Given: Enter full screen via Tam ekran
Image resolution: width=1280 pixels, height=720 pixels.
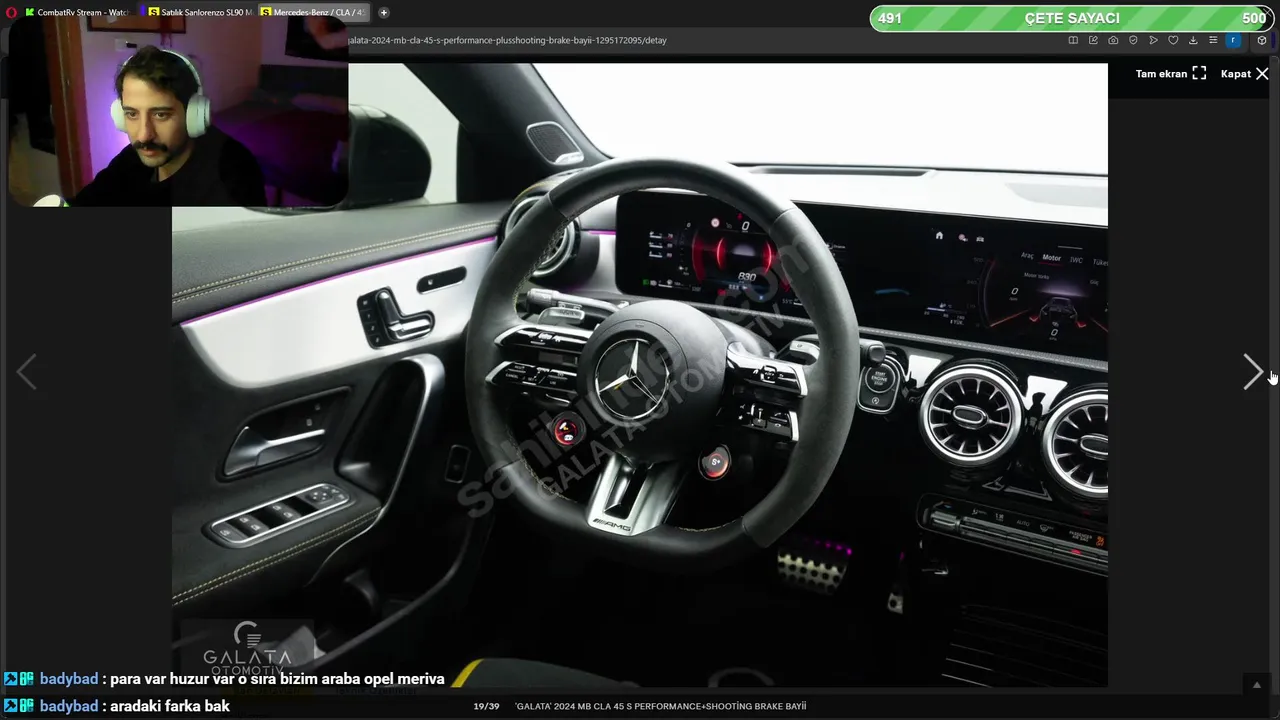Looking at the screenshot, I should pyautogui.click(x=1171, y=73).
